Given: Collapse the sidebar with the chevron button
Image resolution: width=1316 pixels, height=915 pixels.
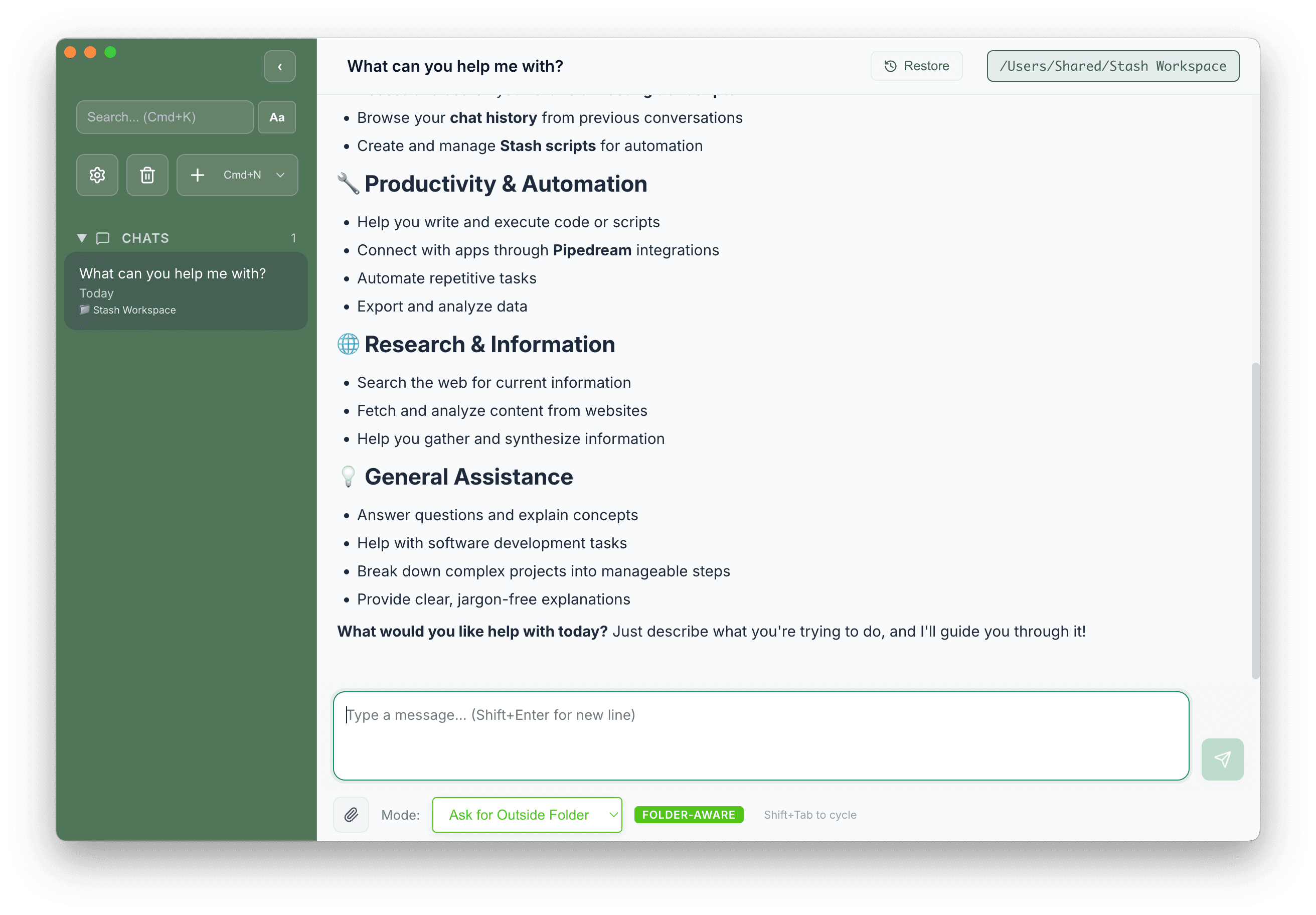Looking at the screenshot, I should 279,67.
